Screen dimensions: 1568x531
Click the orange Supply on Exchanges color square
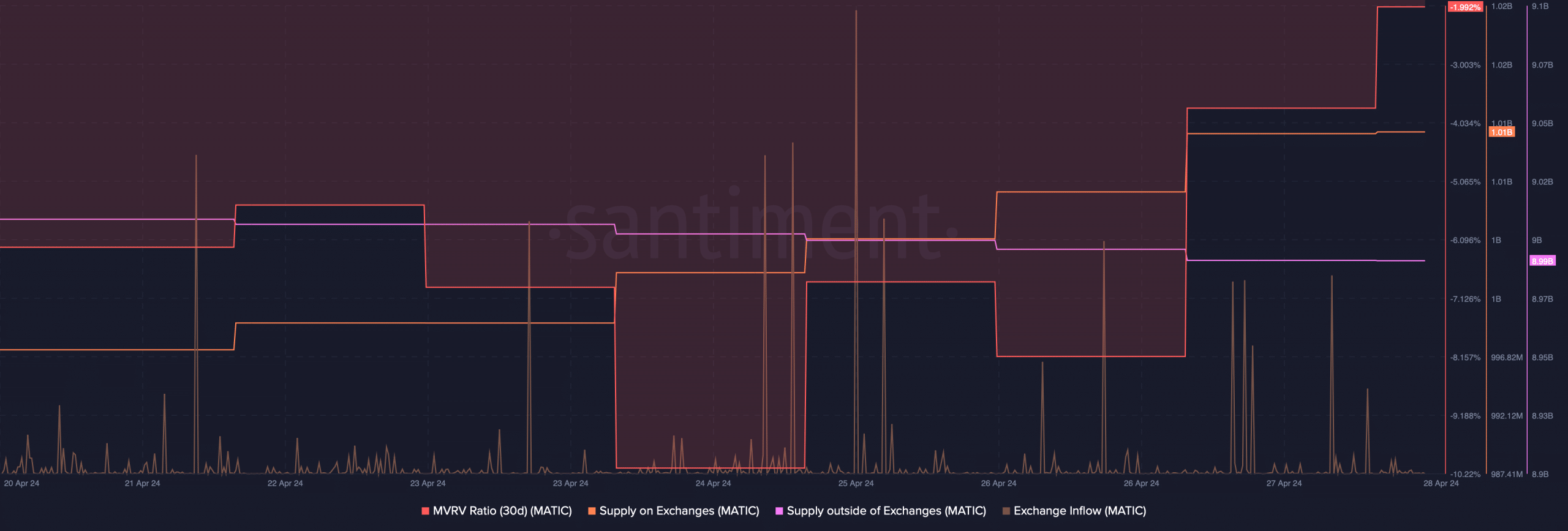592,511
